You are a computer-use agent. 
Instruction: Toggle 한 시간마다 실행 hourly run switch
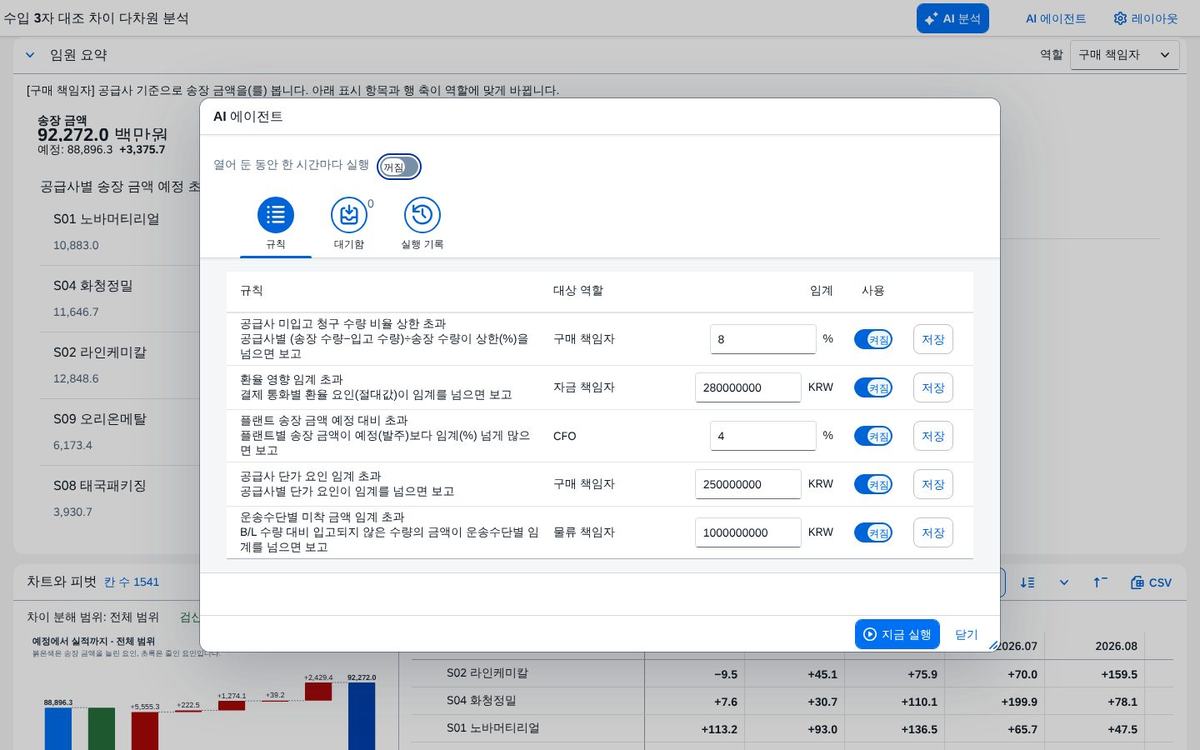(399, 166)
